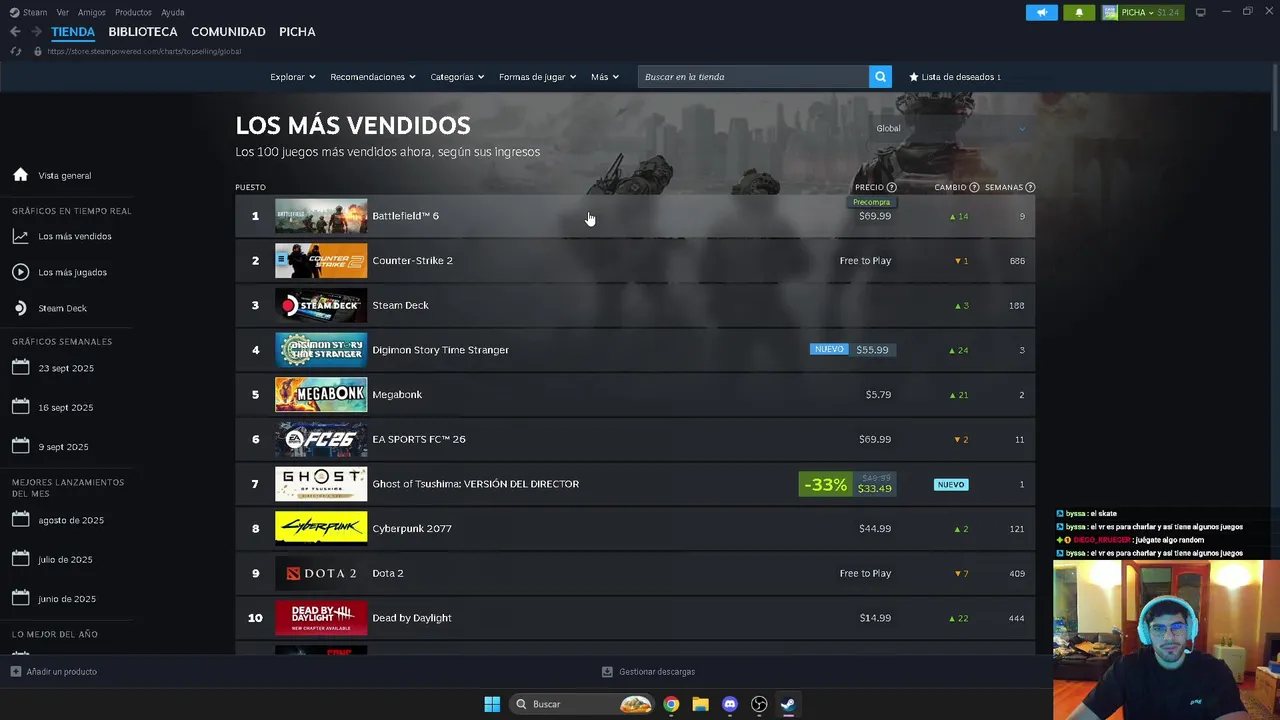This screenshot has width=1280, height=720.
Task: Click the Cyberpunk 2077 thumbnail
Action: (x=321, y=528)
